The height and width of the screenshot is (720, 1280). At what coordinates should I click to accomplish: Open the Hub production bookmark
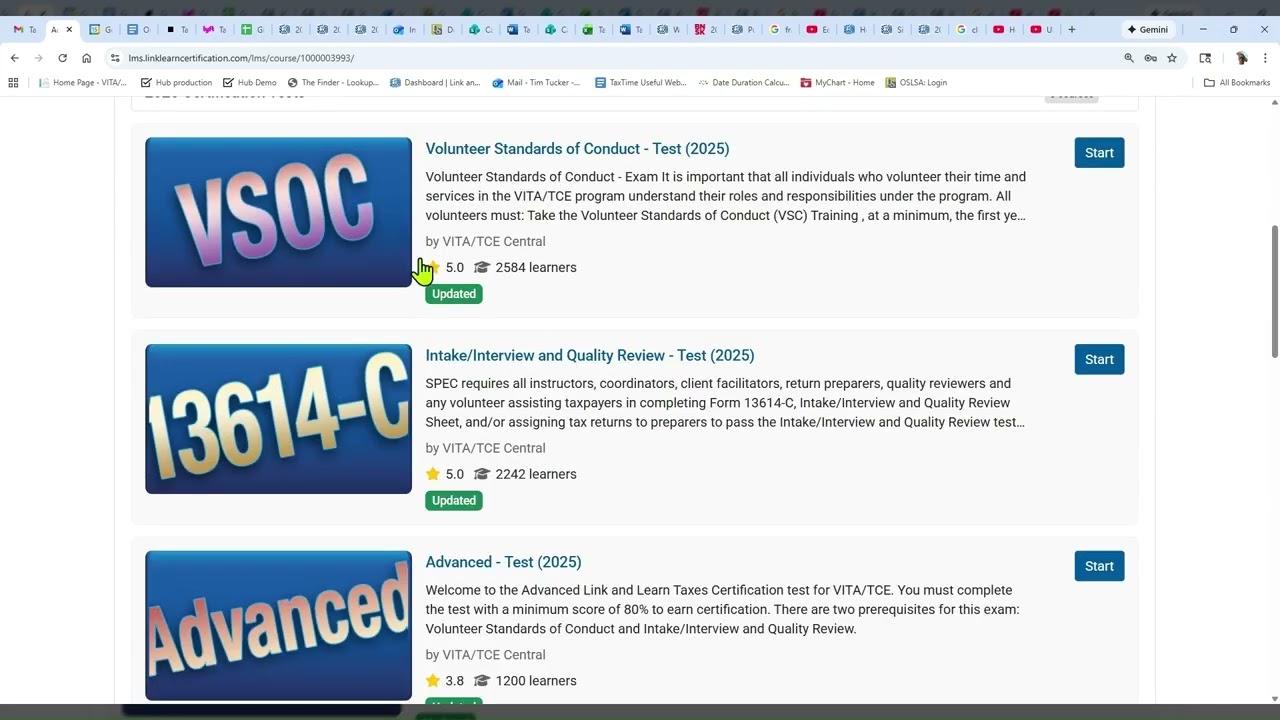176,83
